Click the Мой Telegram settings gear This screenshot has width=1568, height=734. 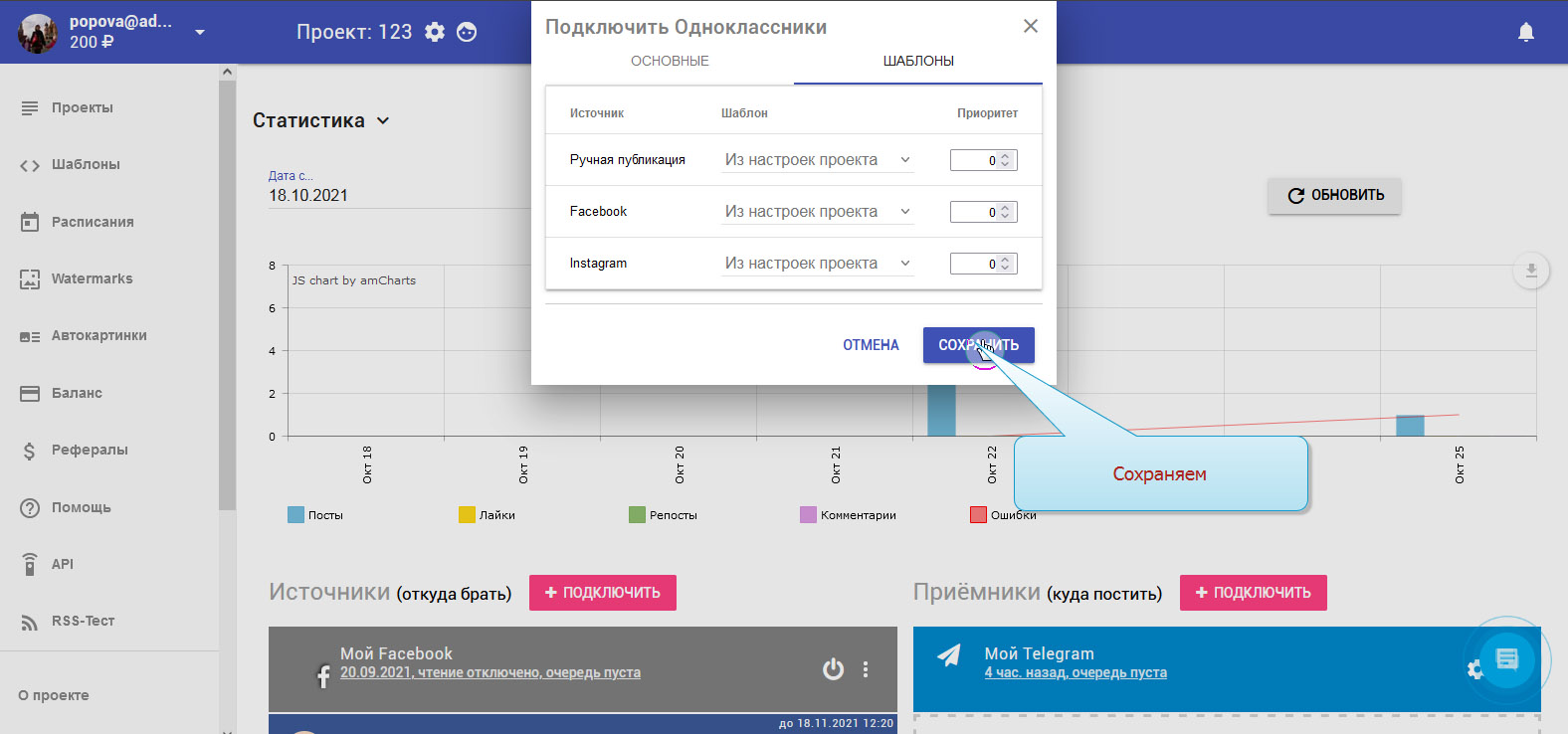coord(1473,669)
